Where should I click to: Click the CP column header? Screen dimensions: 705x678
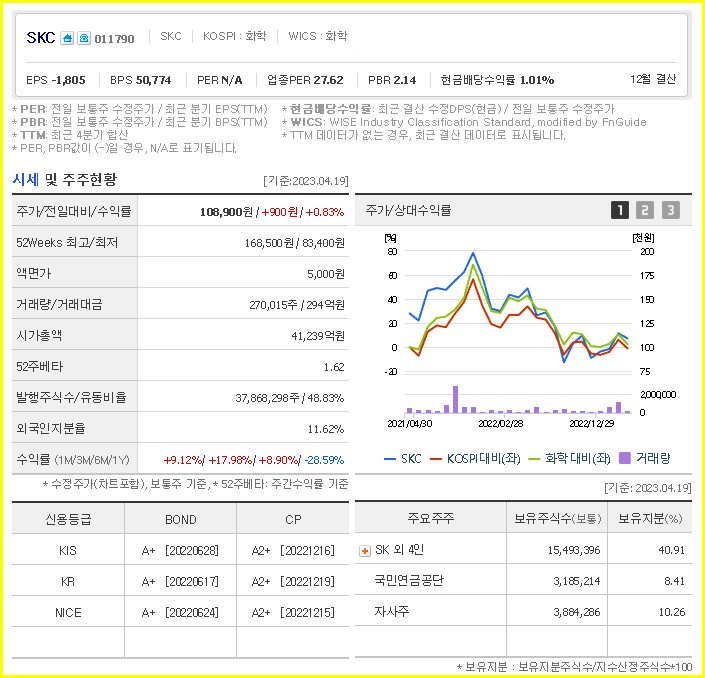pyautogui.click(x=293, y=519)
